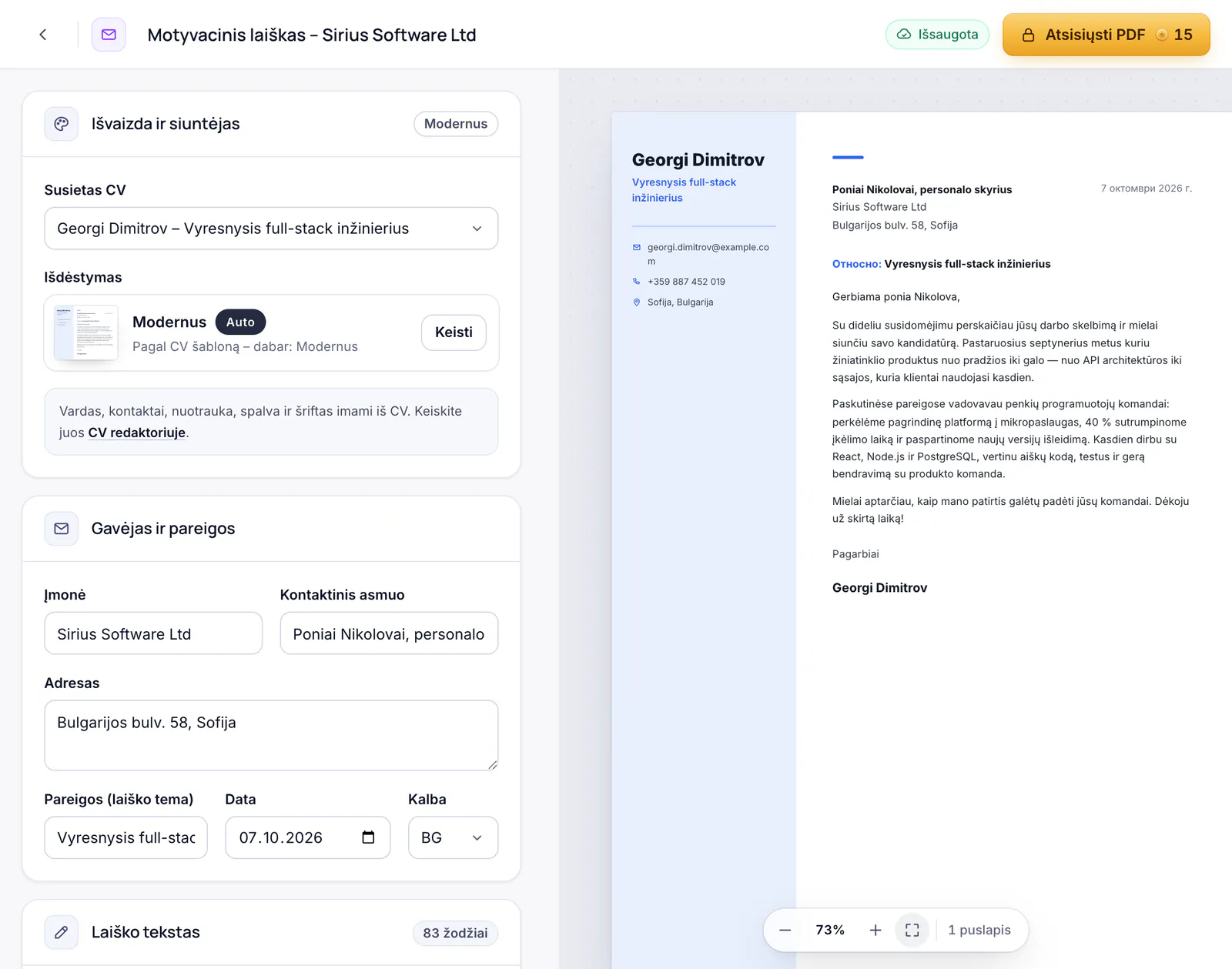Click the Adresas text area
This screenshot has width=1232, height=969.
click(271, 735)
